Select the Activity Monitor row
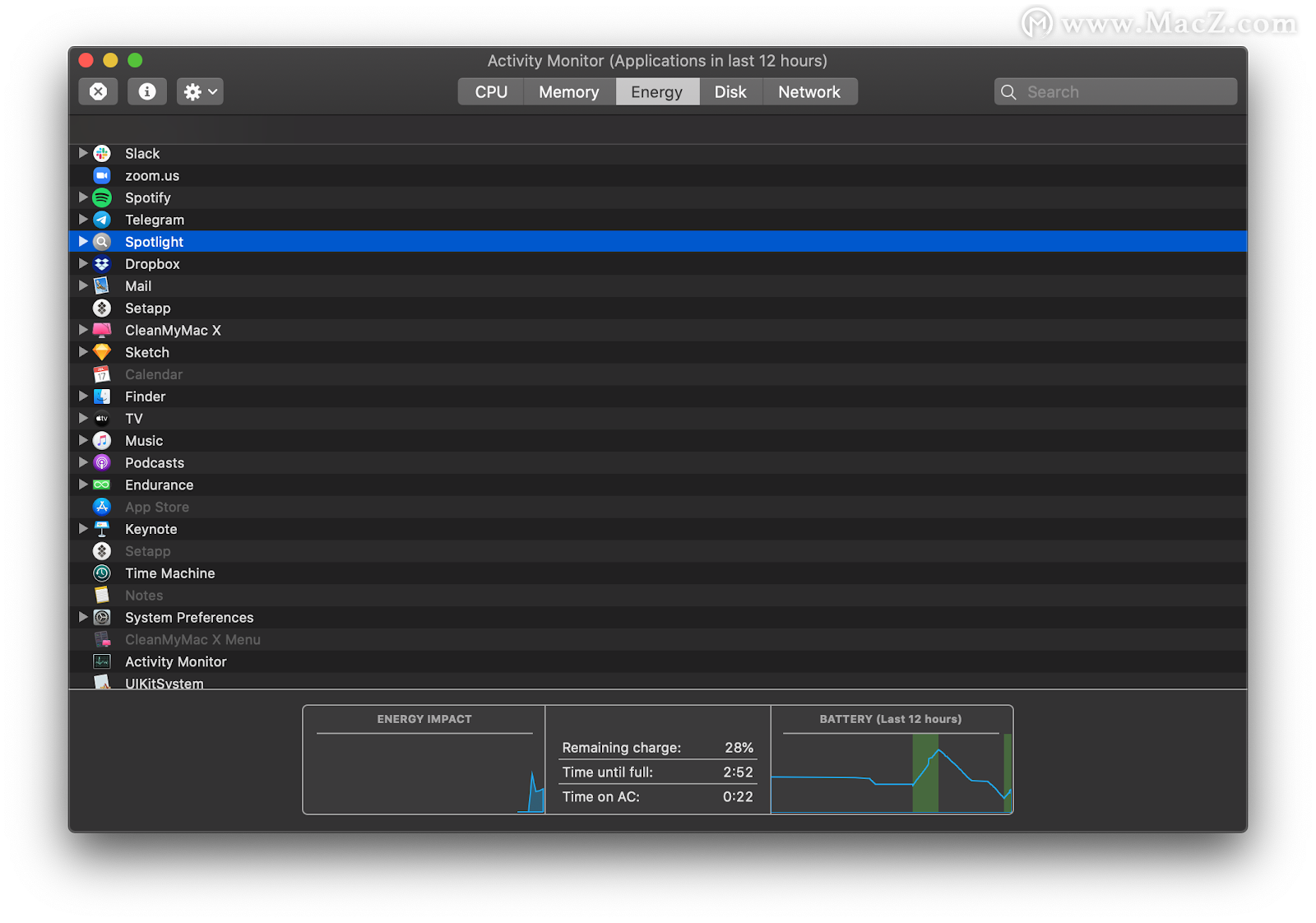 click(x=658, y=661)
